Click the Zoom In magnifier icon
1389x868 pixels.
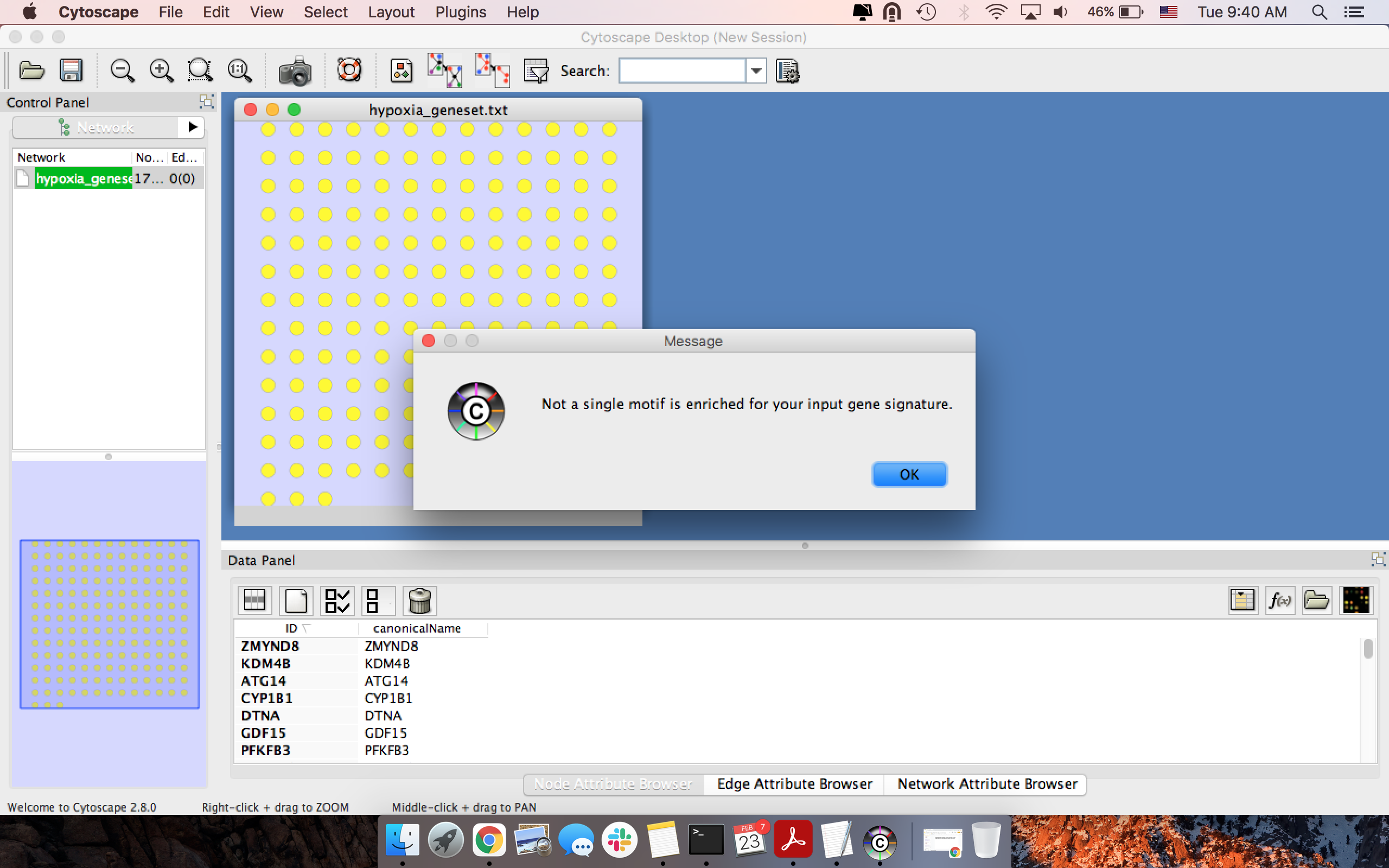click(161, 71)
